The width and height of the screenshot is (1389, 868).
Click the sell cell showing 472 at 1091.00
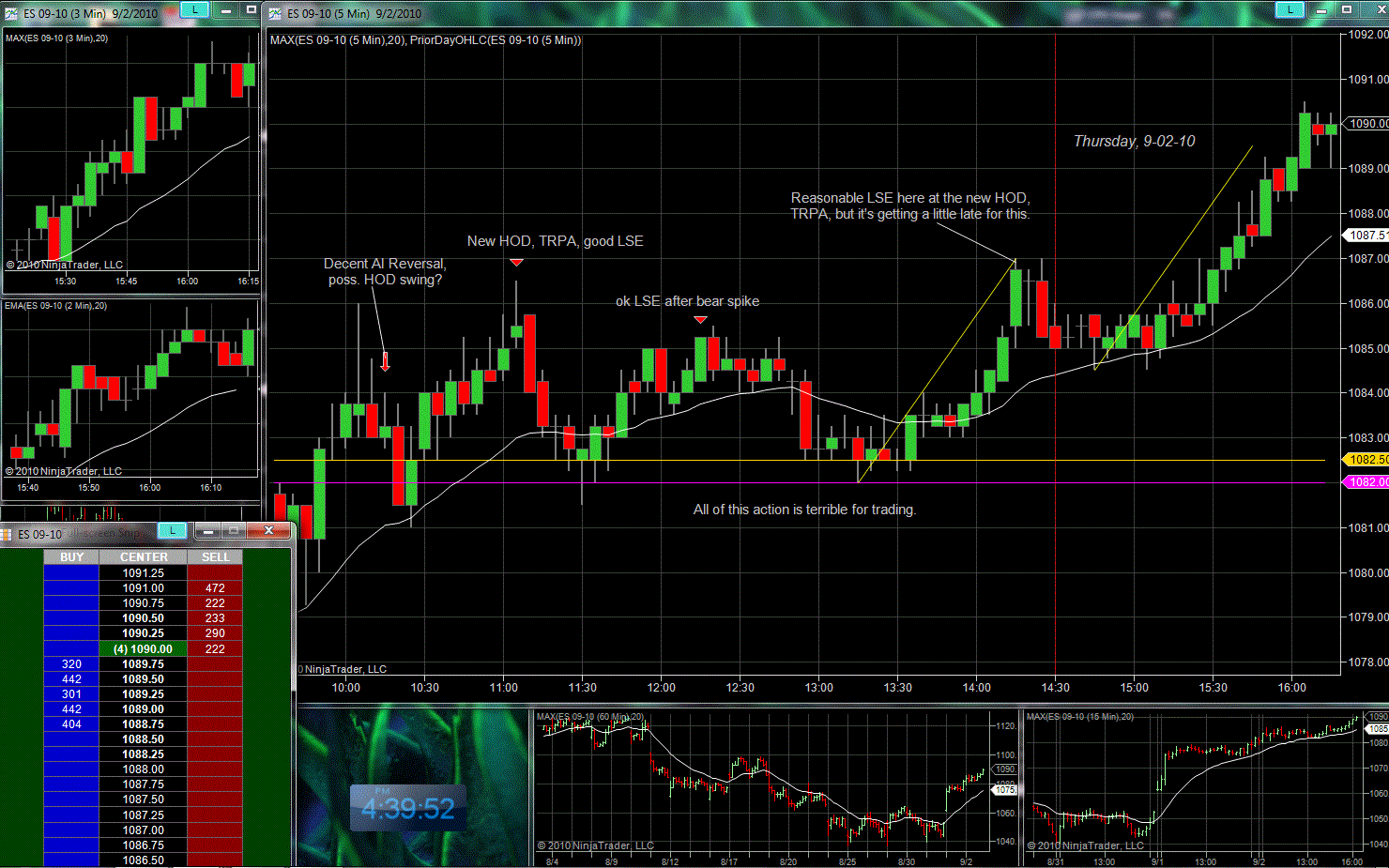(215, 588)
